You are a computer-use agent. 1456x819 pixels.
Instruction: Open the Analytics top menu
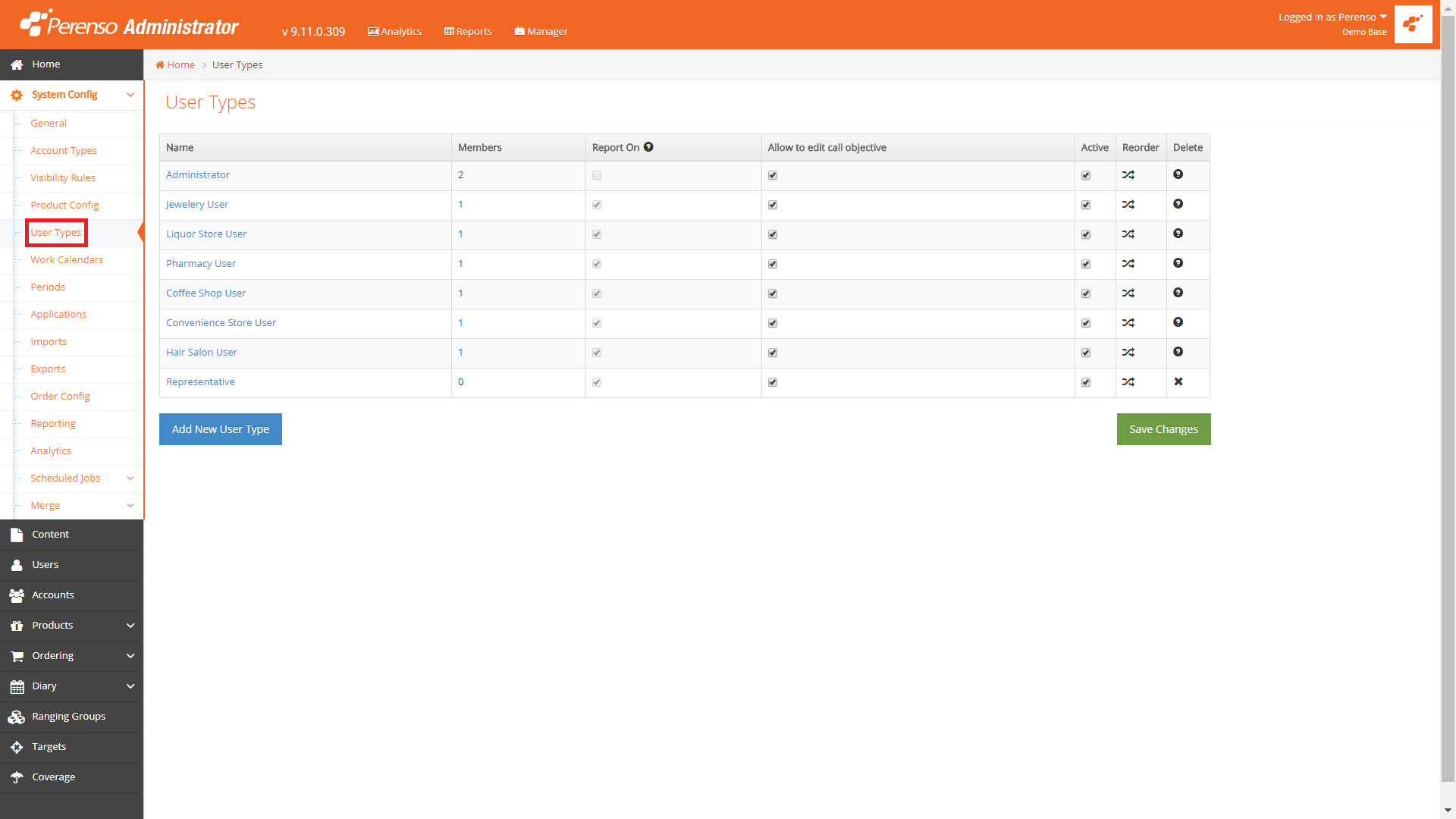click(394, 32)
